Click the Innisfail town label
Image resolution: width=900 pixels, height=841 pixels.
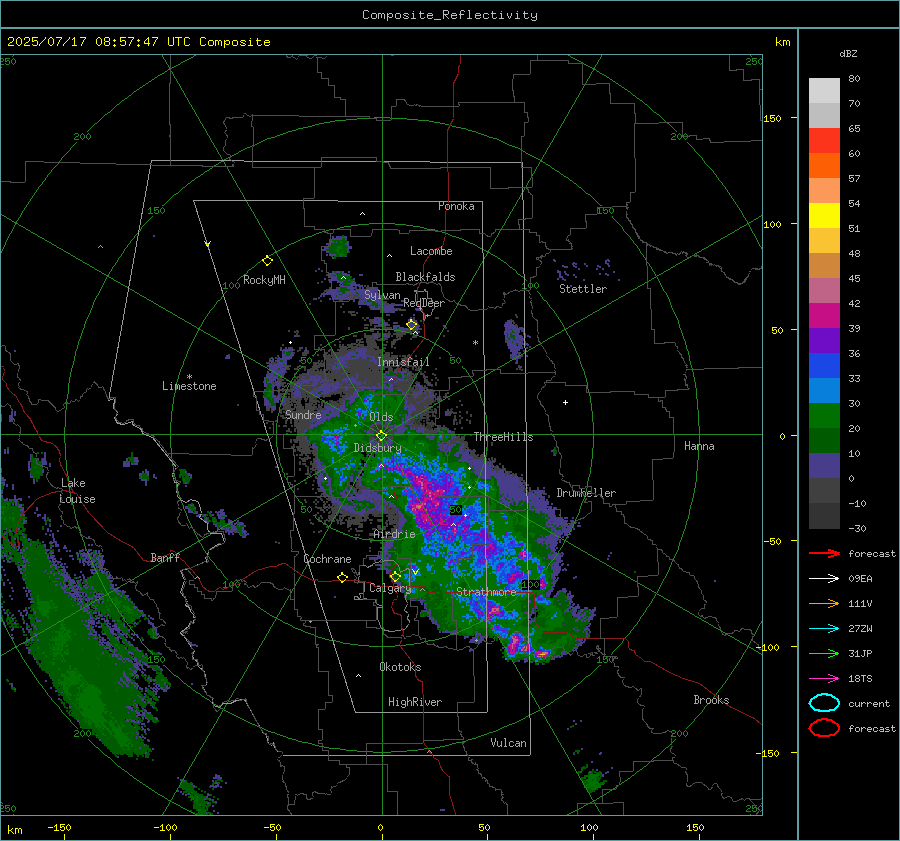(x=403, y=362)
